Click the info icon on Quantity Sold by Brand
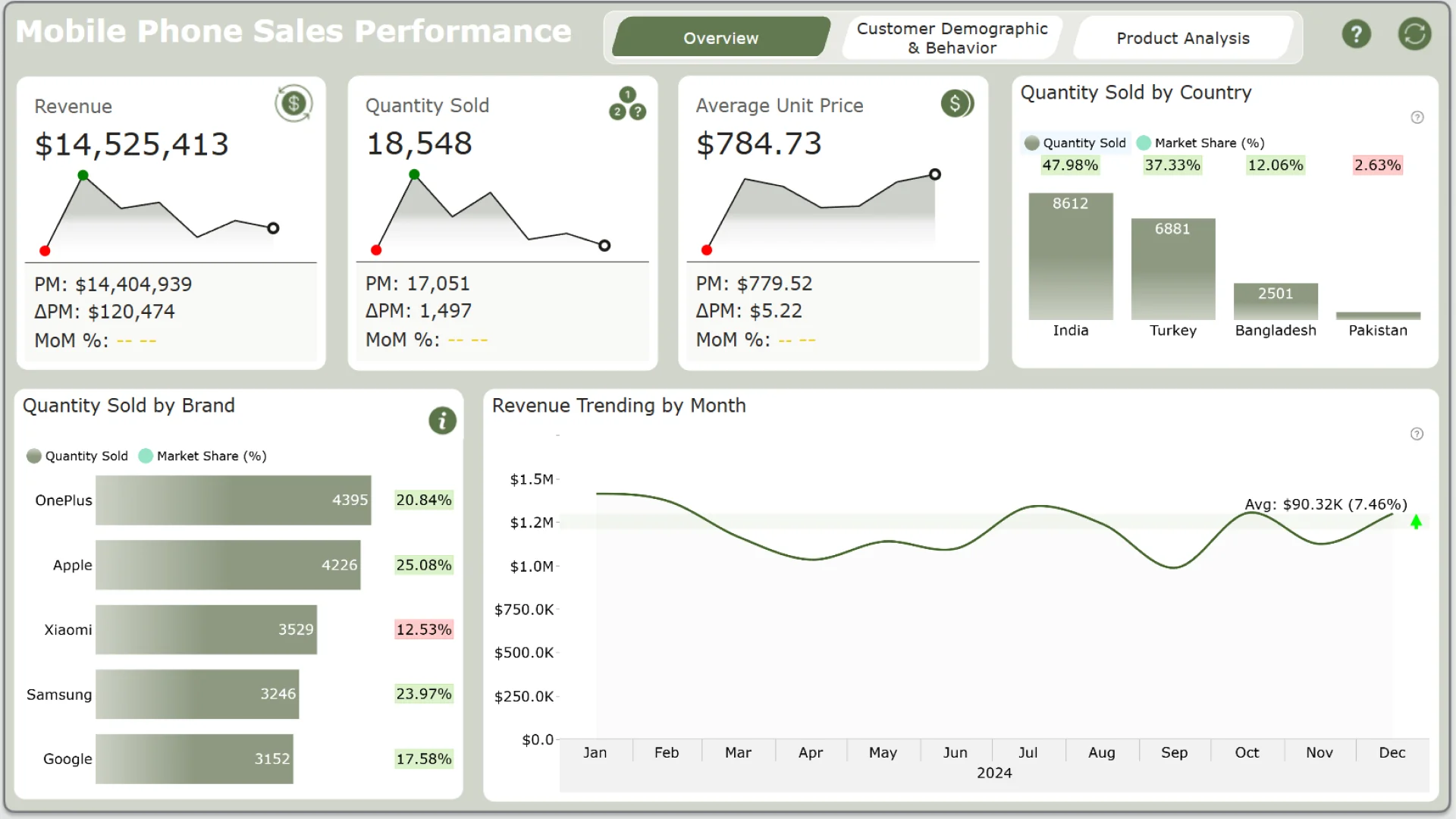Screen dimensions: 1456x819 [442, 420]
